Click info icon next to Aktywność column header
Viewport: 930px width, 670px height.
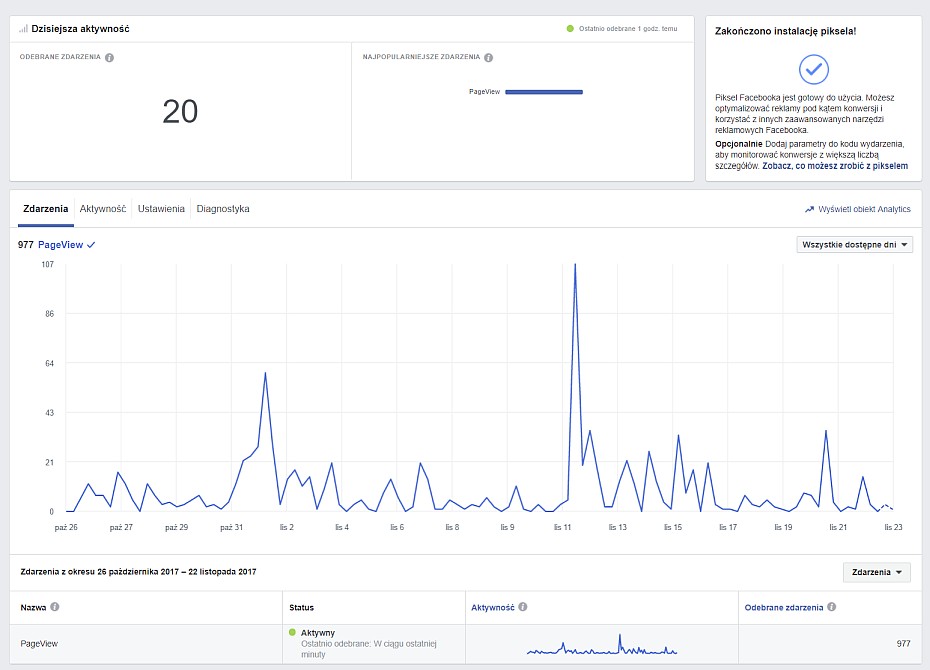[523, 607]
